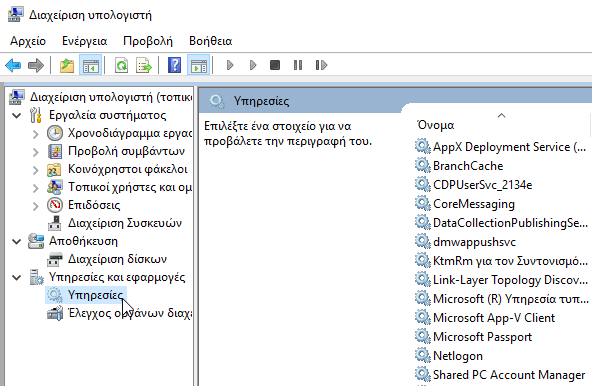
Task: Click the Refresh toolbar icon
Action: tap(122, 65)
